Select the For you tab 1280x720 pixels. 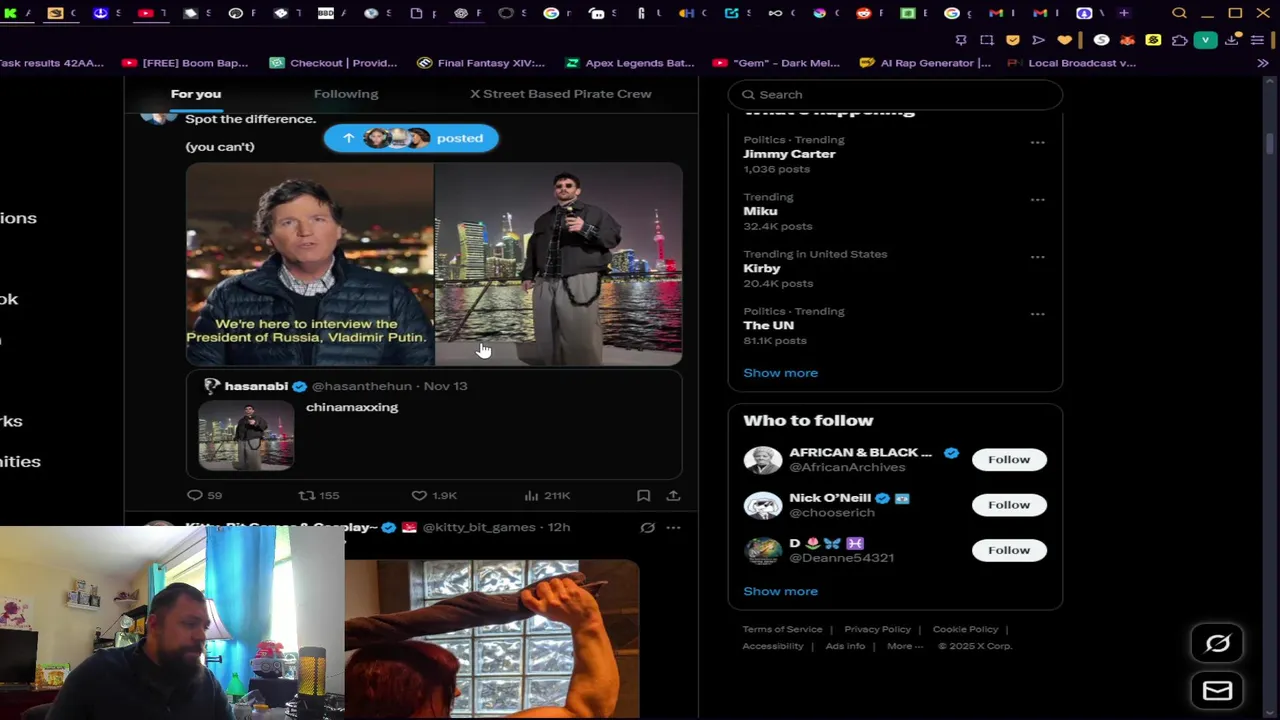click(x=196, y=94)
